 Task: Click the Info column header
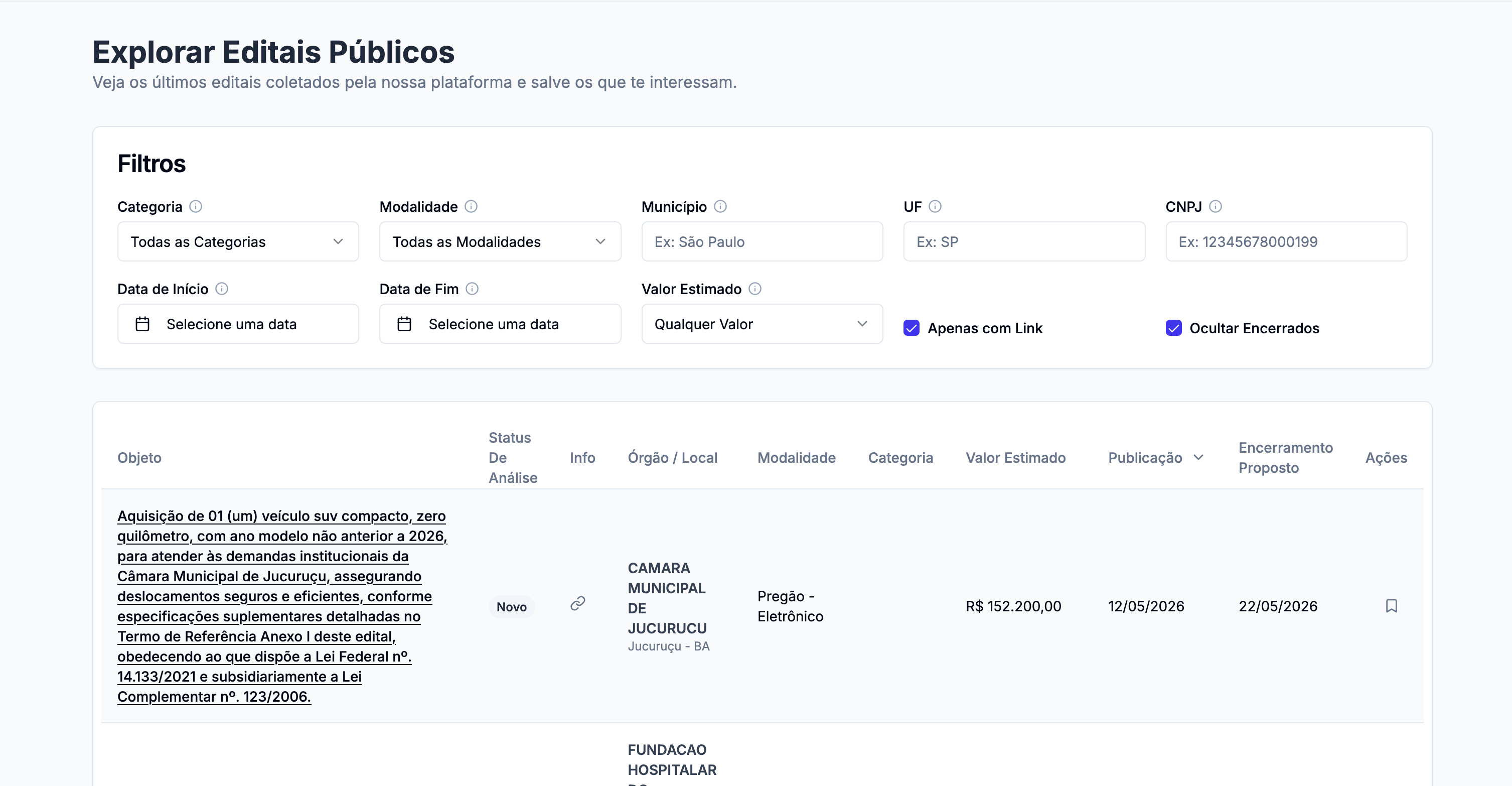[x=582, y=458]
